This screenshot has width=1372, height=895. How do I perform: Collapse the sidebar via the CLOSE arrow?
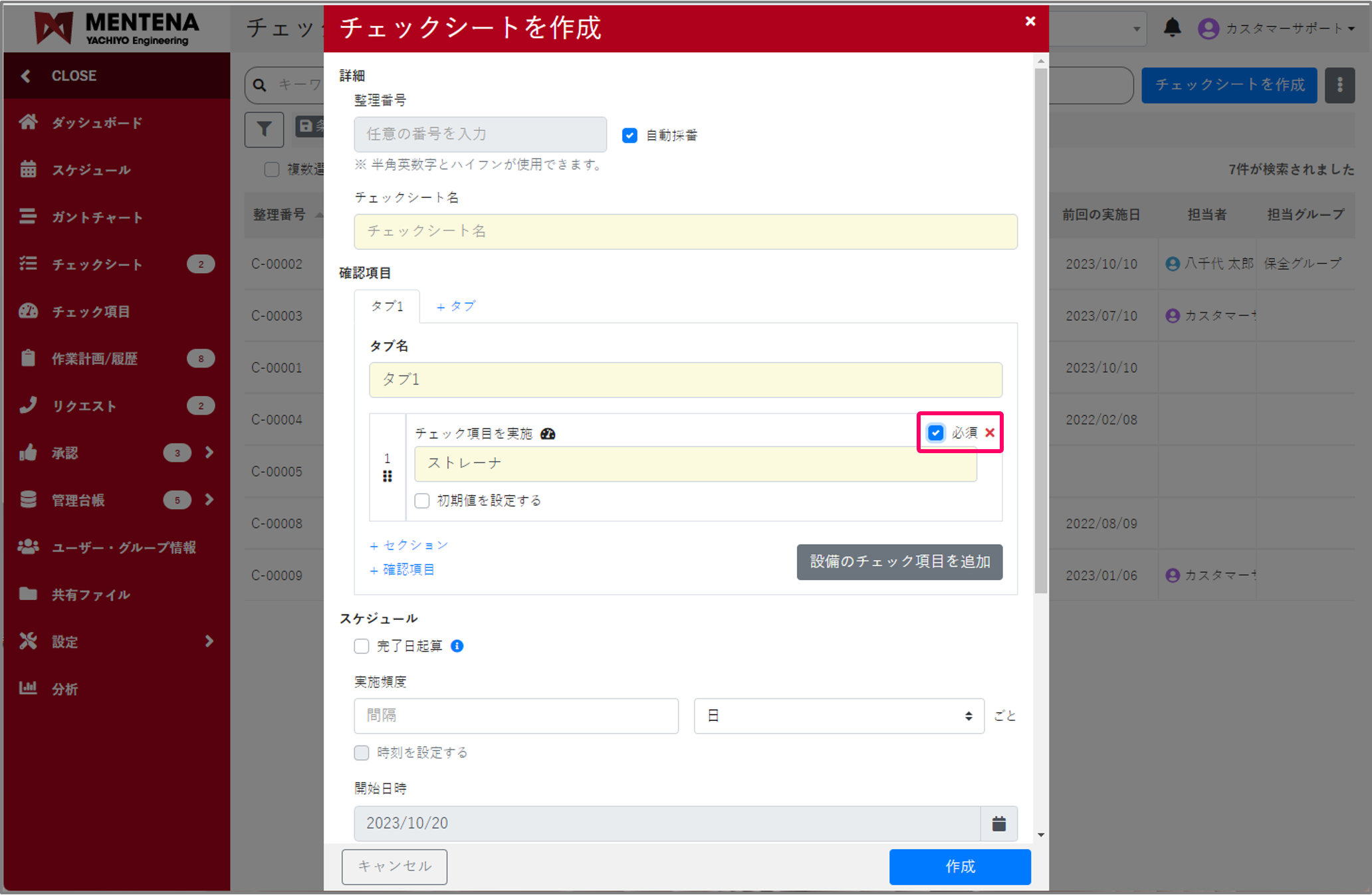[x=26, y=76]
